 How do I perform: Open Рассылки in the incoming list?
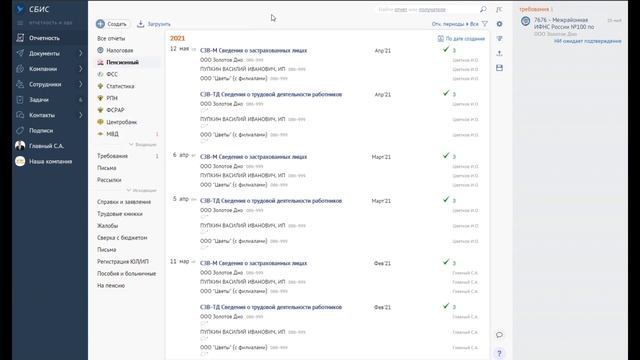tap(109, 180)
